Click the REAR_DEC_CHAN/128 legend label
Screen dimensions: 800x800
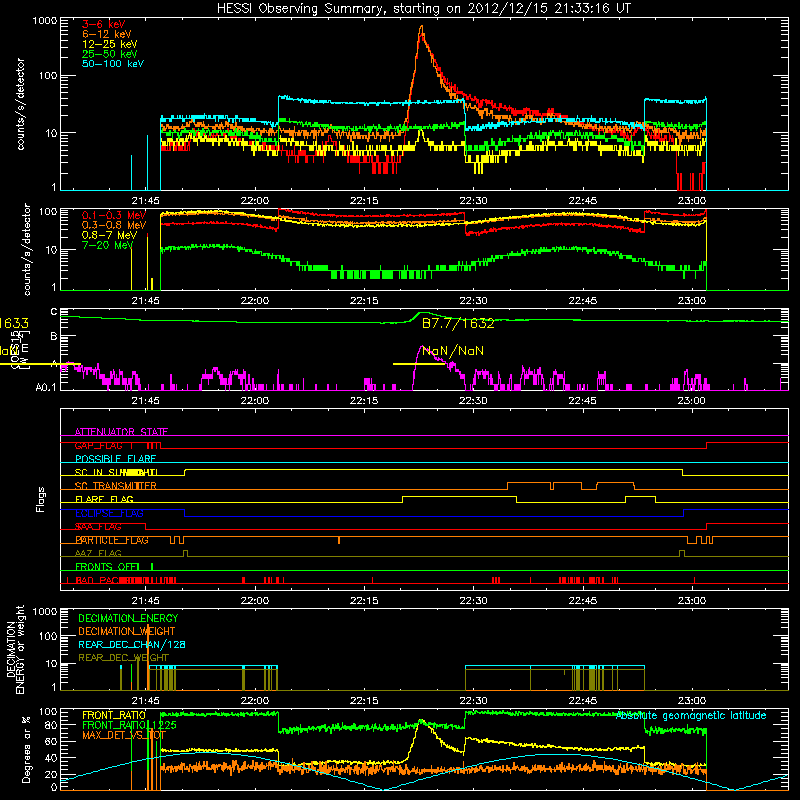pyautogui.click(x=132, y=645)
